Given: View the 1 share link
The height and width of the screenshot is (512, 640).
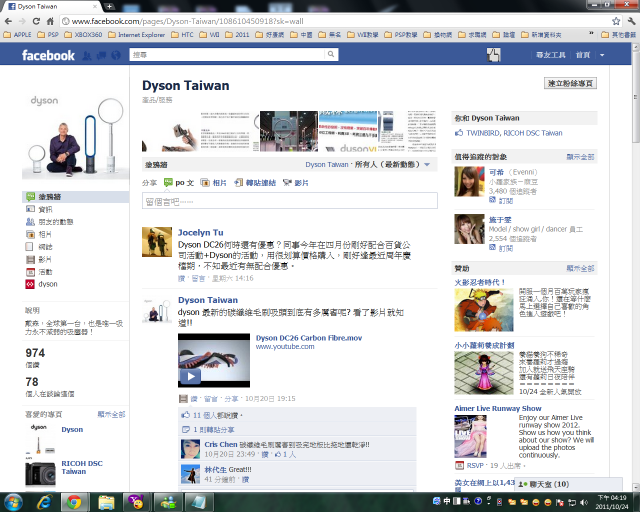Looking at the screenshot, I should click(x=213, y=430).
